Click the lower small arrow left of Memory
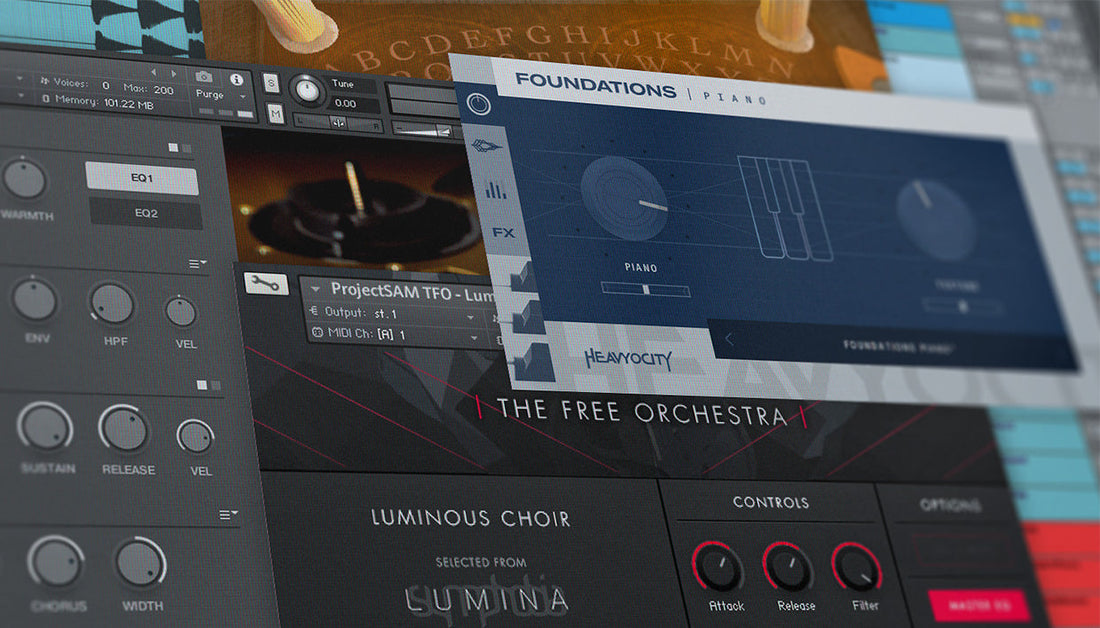Viewport: 1100px width, 628px height. pos(20,96)
